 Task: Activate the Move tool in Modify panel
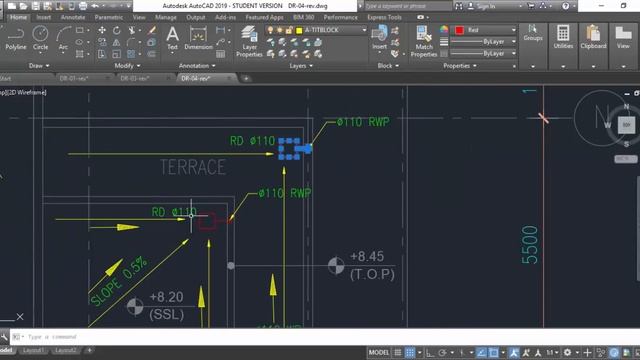click(x=102, y=30)
